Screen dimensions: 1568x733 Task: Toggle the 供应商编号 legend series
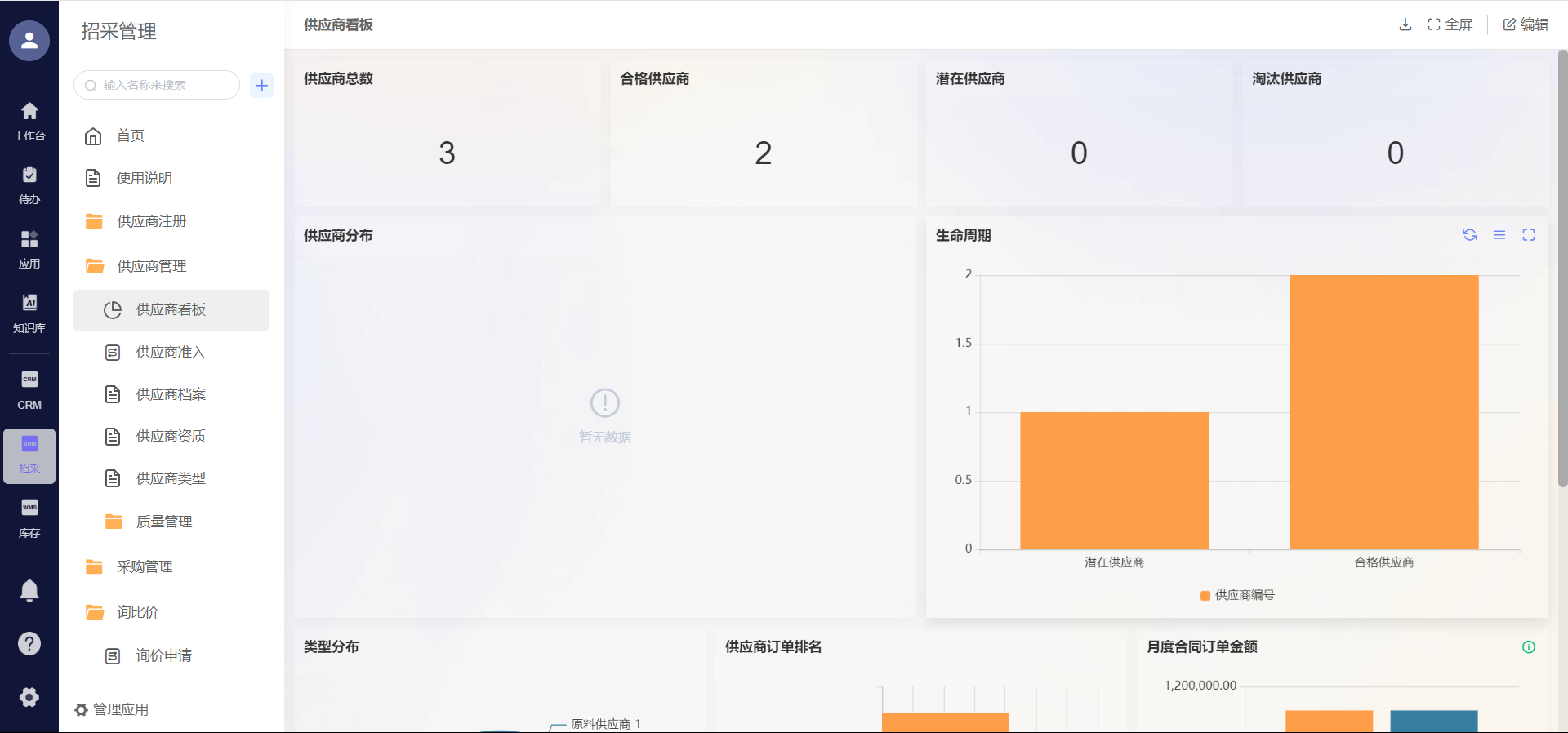[1237, 595]
